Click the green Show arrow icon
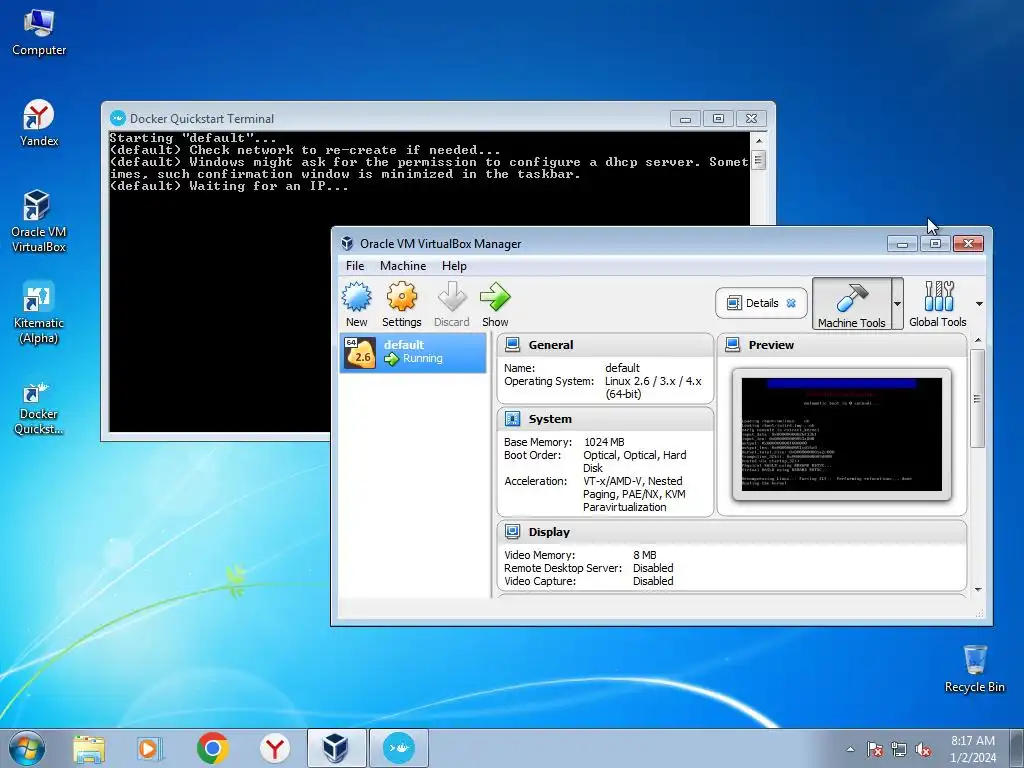 (x=495, y=297)
